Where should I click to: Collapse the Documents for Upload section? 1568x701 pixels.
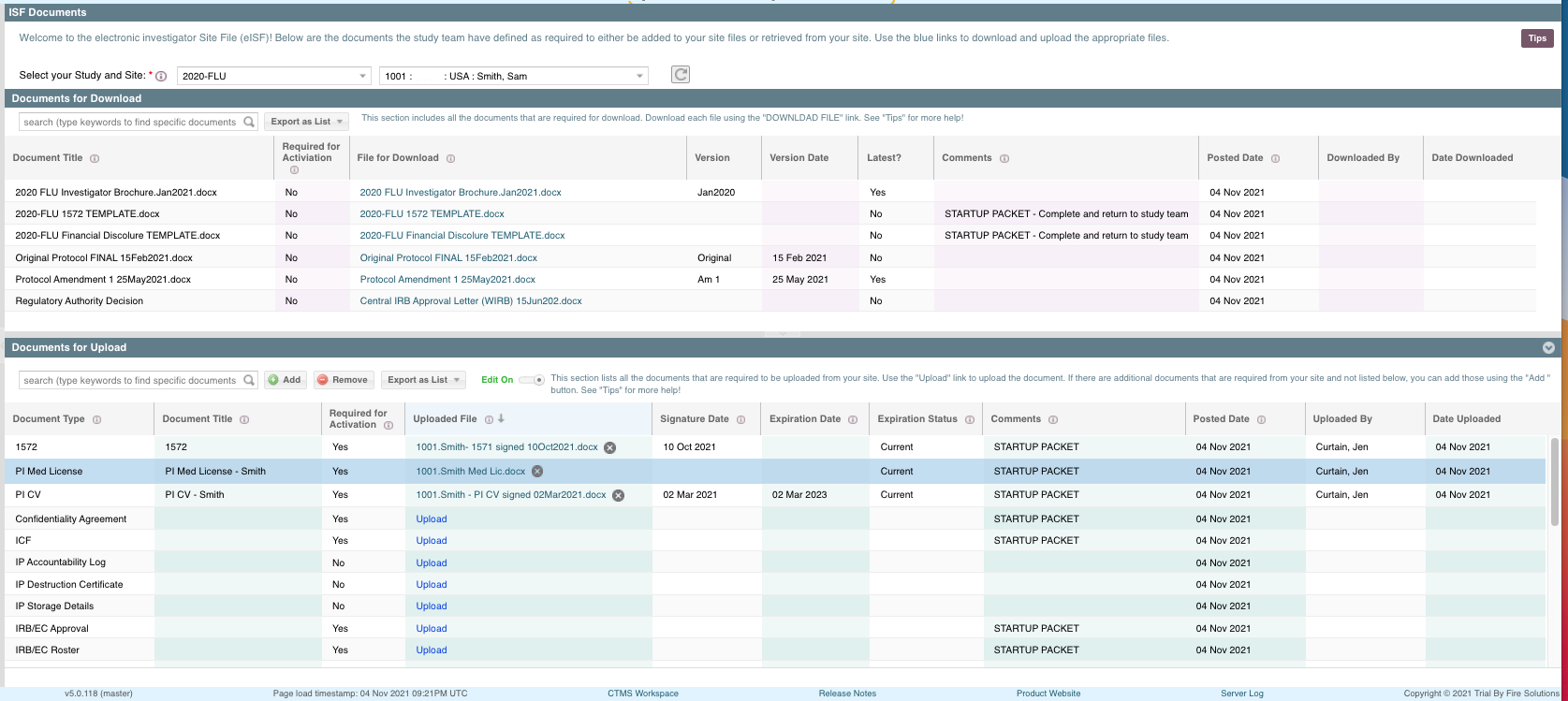tap(1548, 347)
